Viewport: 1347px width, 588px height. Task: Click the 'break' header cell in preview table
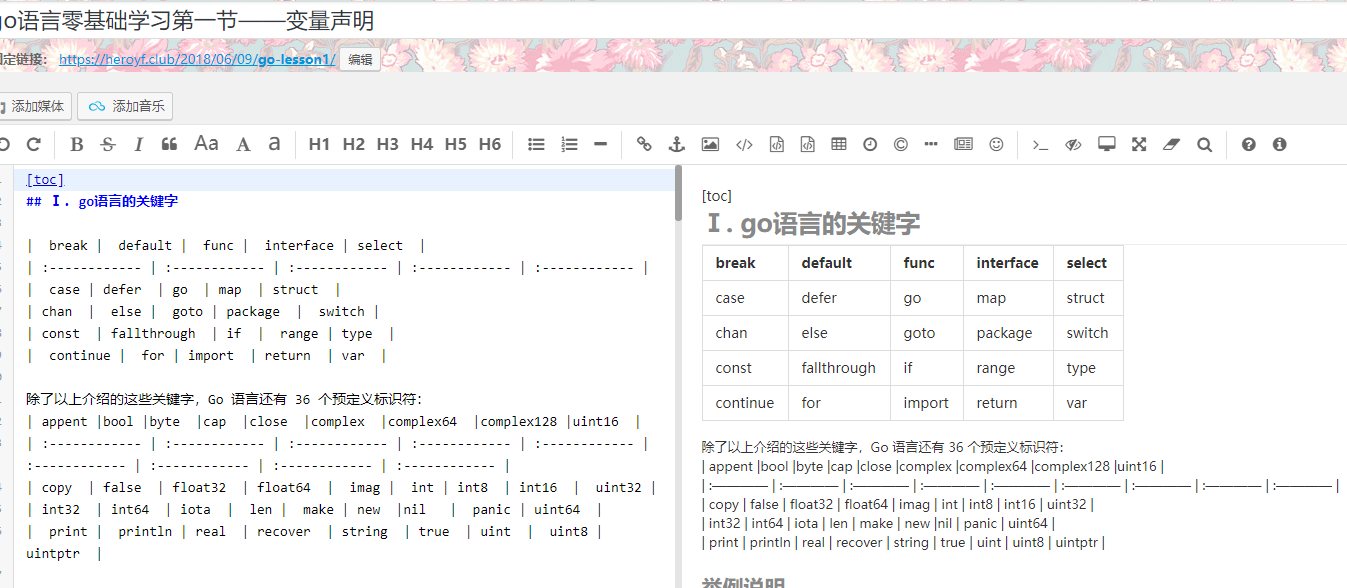click(745, 263)
